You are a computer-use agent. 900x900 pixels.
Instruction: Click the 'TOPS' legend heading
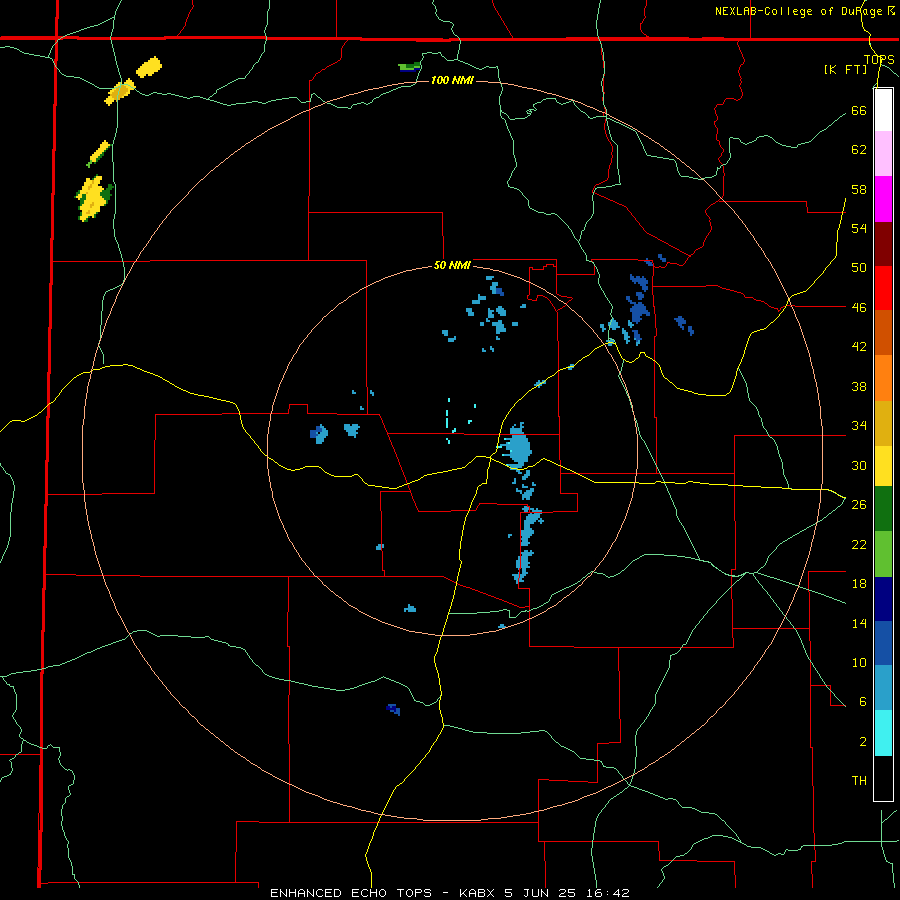[879, 60]
